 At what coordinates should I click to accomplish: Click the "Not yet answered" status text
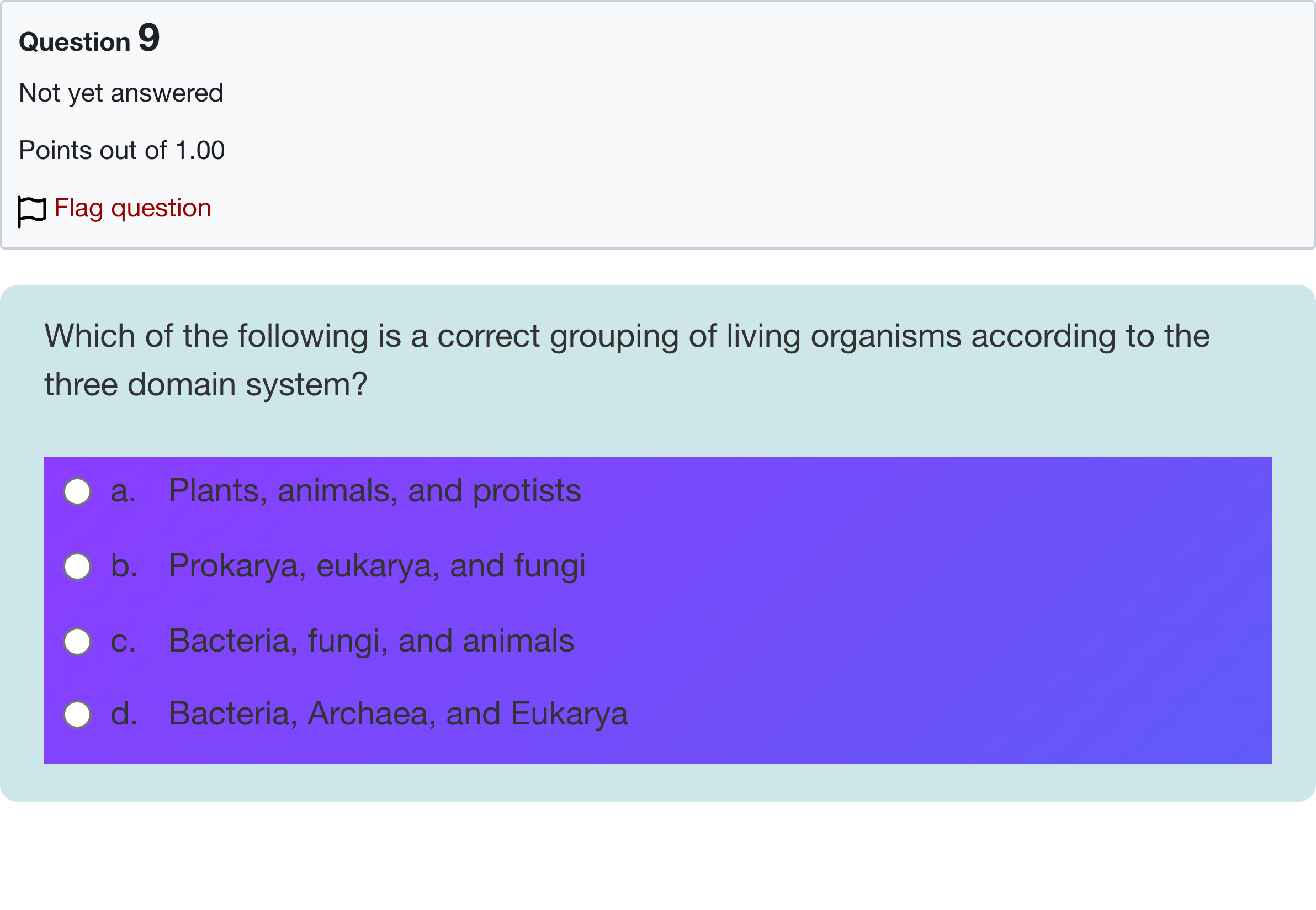click(121, 92)
